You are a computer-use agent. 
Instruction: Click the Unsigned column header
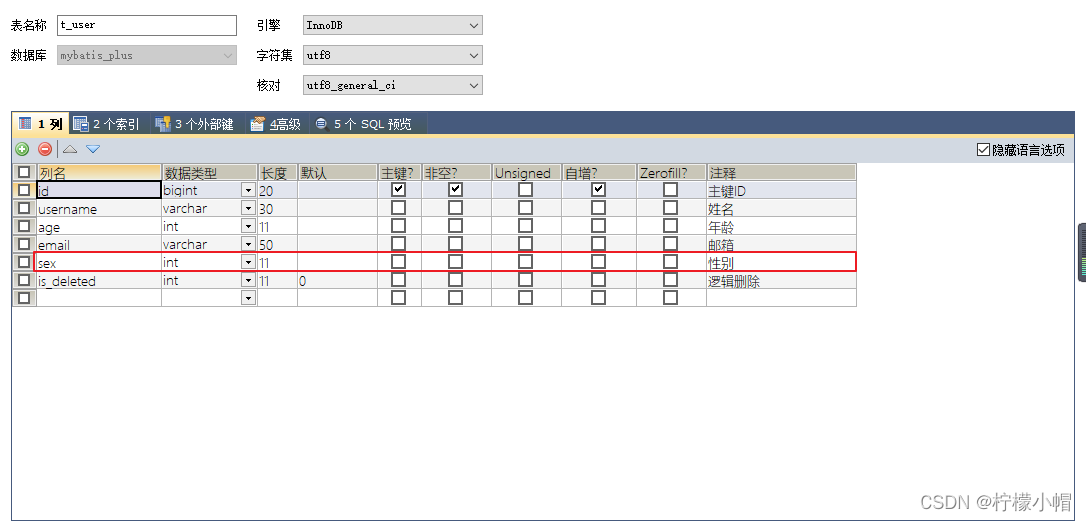click(x=526, y=173)
